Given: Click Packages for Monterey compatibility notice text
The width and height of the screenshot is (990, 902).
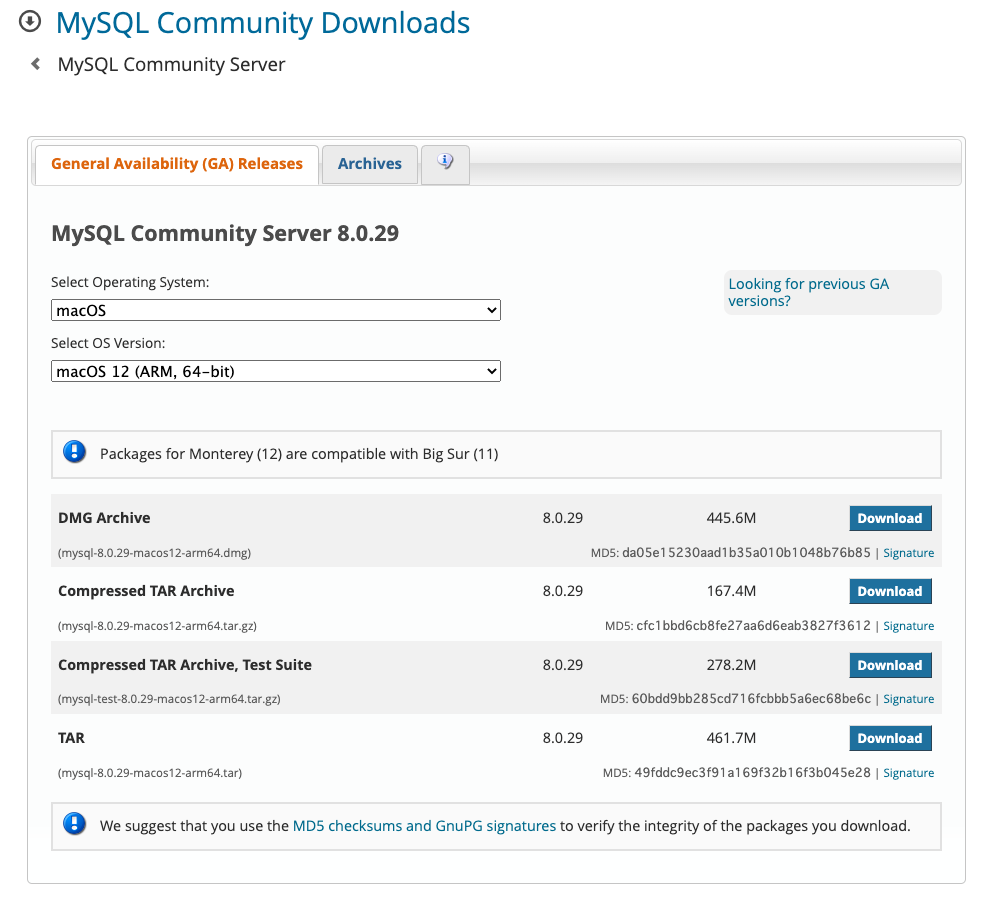Looking at the screenshot, I should [x=299, y=454].
